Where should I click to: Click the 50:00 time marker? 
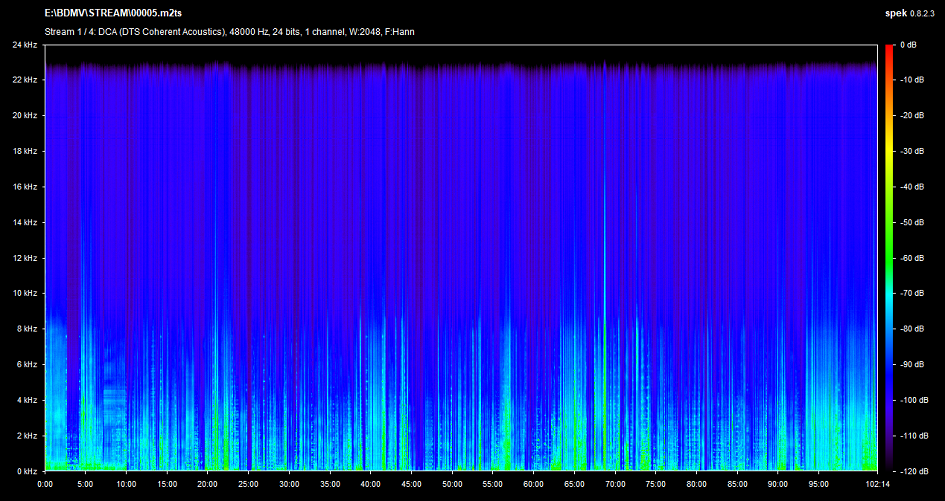[x=450, y=484]
